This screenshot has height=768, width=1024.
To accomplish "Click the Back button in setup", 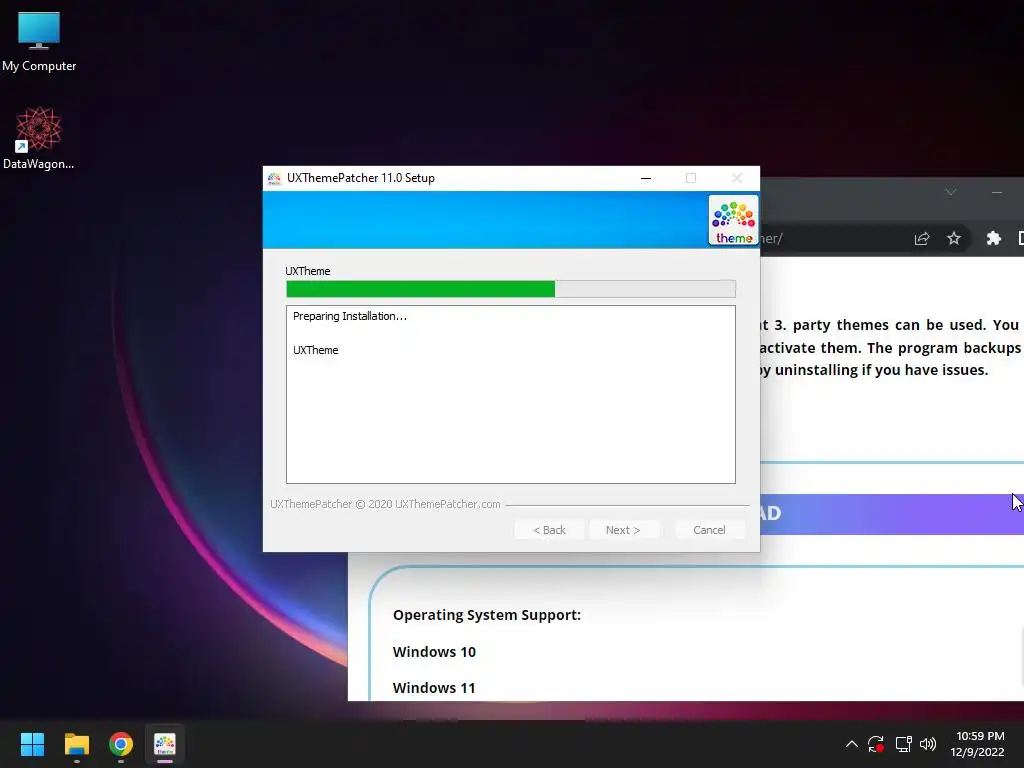I will 549,530.
